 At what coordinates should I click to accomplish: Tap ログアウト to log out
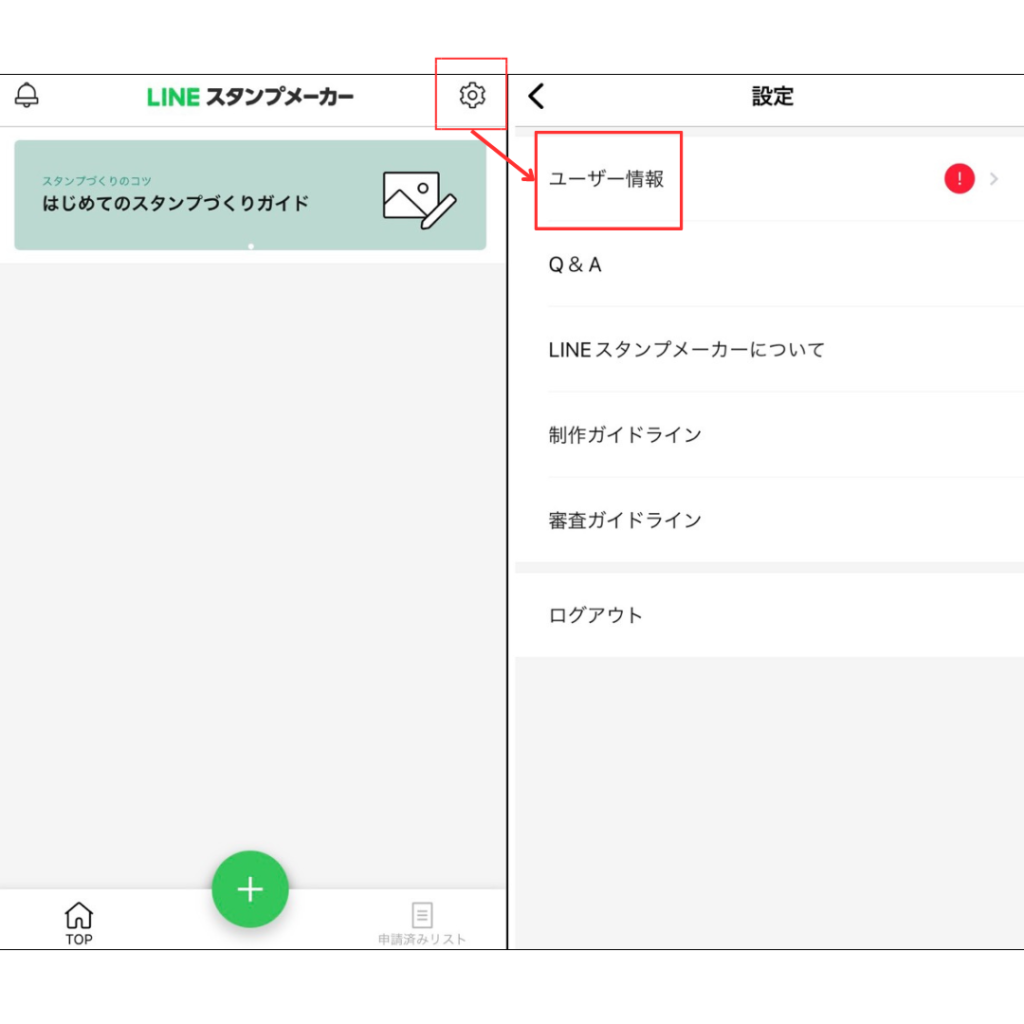pos(769,615)
